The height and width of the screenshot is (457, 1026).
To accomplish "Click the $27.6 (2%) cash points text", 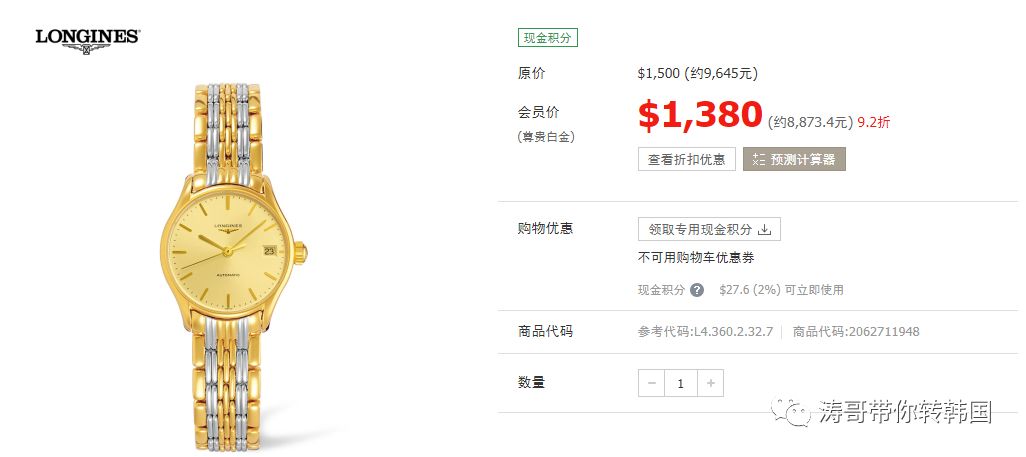I will (750, 289).
